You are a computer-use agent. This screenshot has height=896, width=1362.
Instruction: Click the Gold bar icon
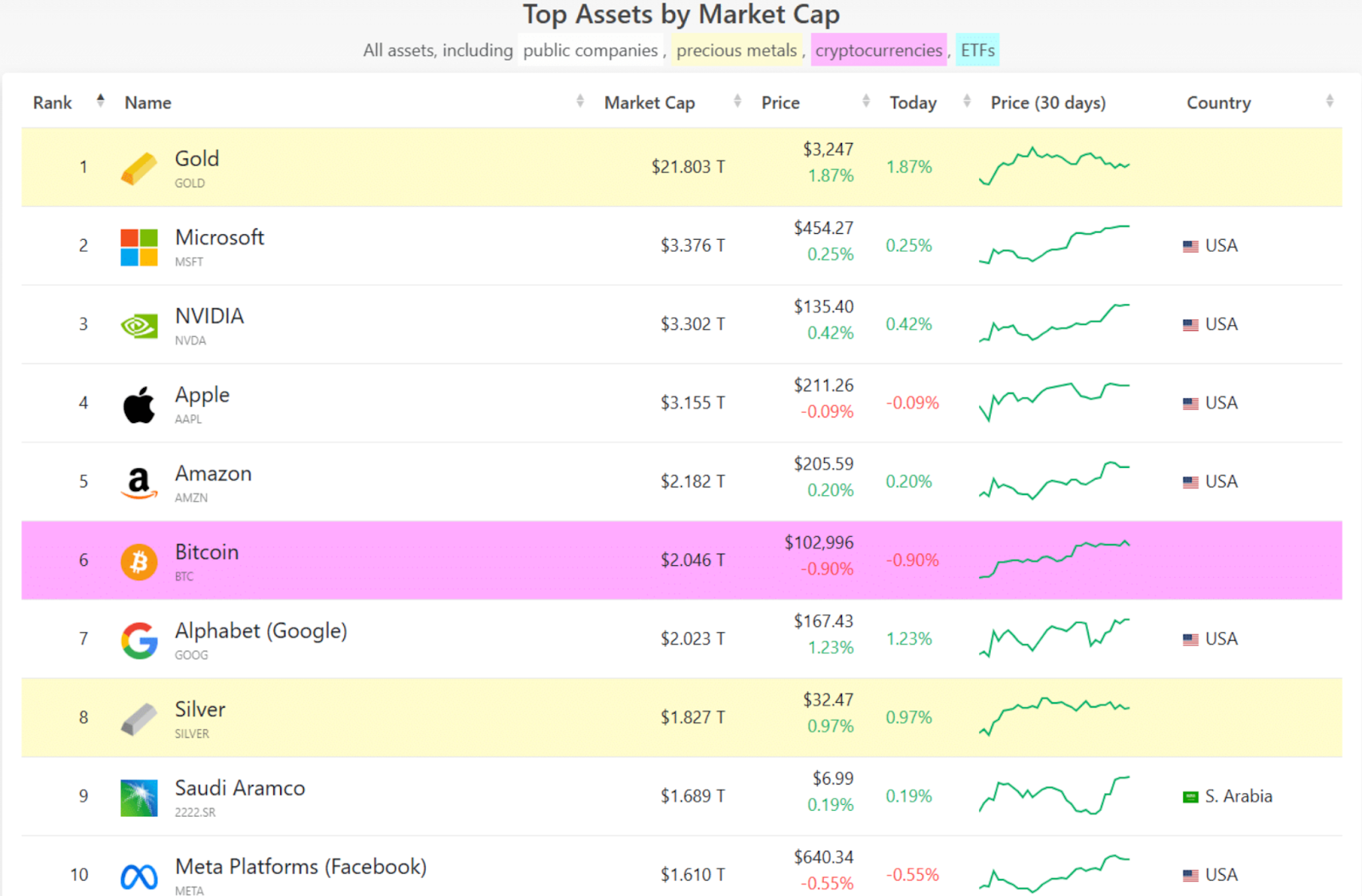[139, 168]
